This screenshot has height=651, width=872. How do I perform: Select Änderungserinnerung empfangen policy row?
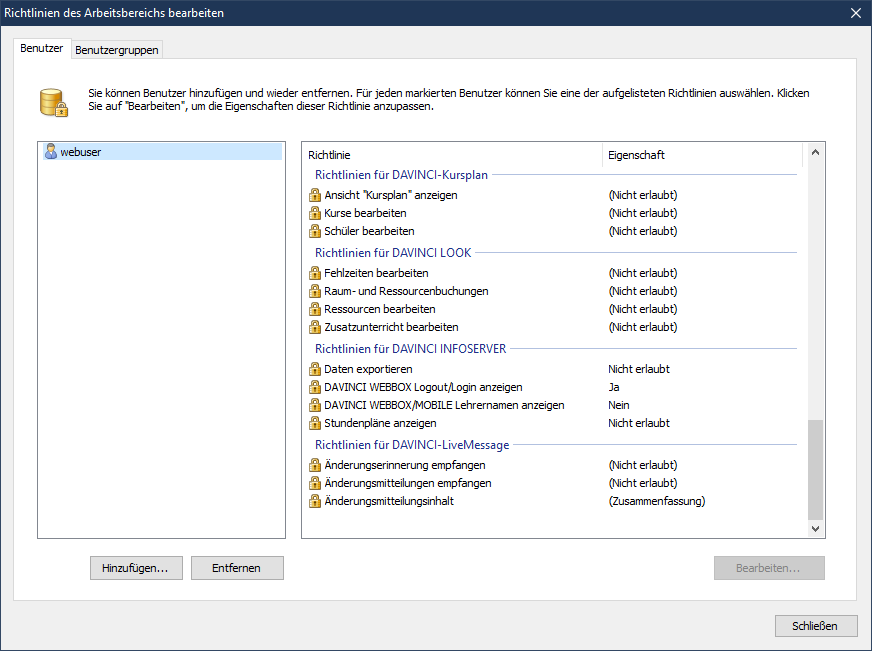[x=407, y=465]
